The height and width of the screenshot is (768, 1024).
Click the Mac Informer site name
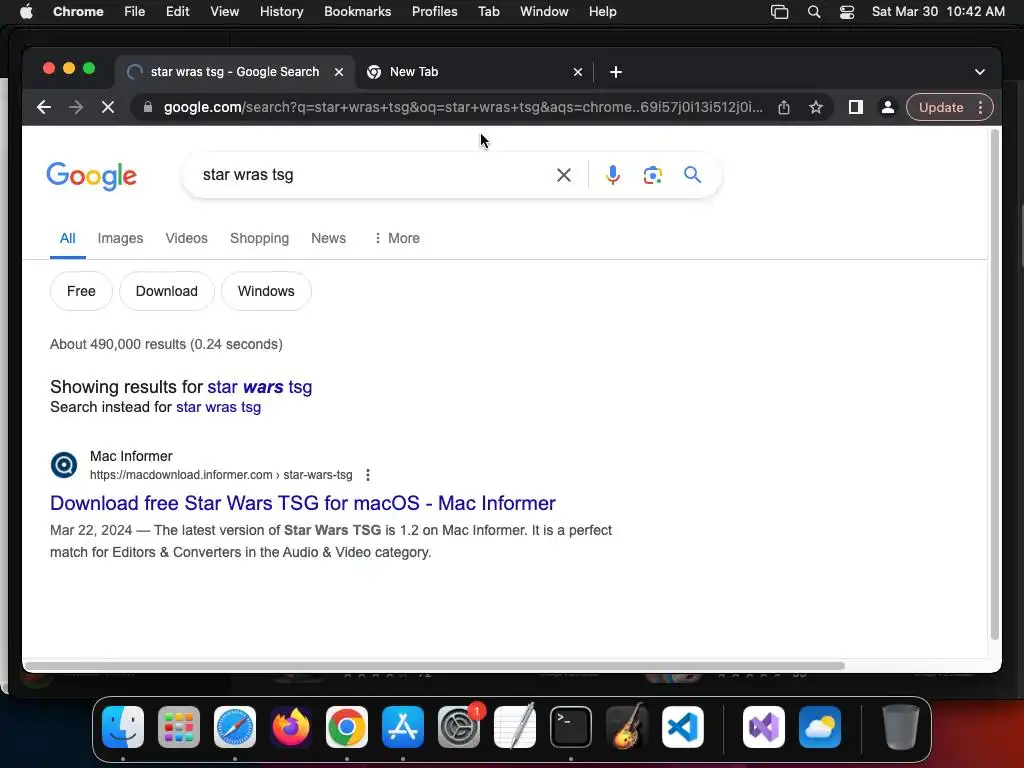click(x=131, y=456)
